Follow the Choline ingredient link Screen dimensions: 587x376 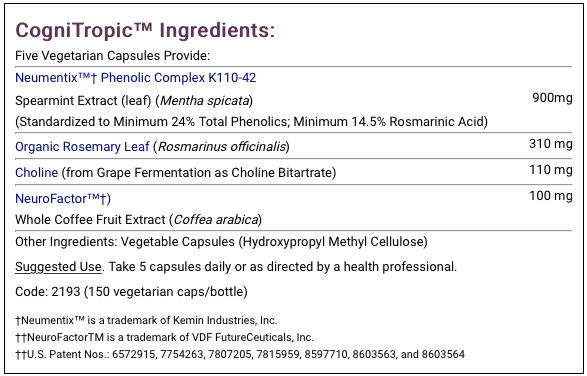[x=37, y=173]
